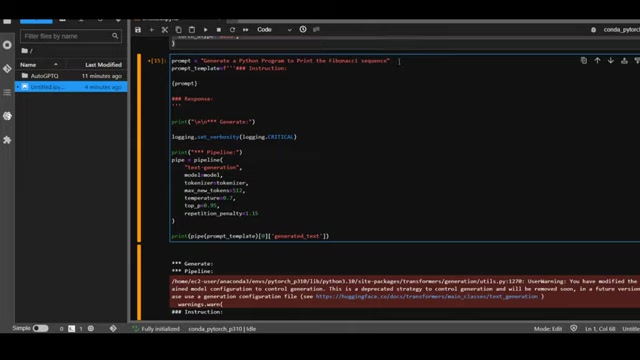640x360 pixels.
Task: Open the huggingface text_generation docs link
Action: click(427, 297)
